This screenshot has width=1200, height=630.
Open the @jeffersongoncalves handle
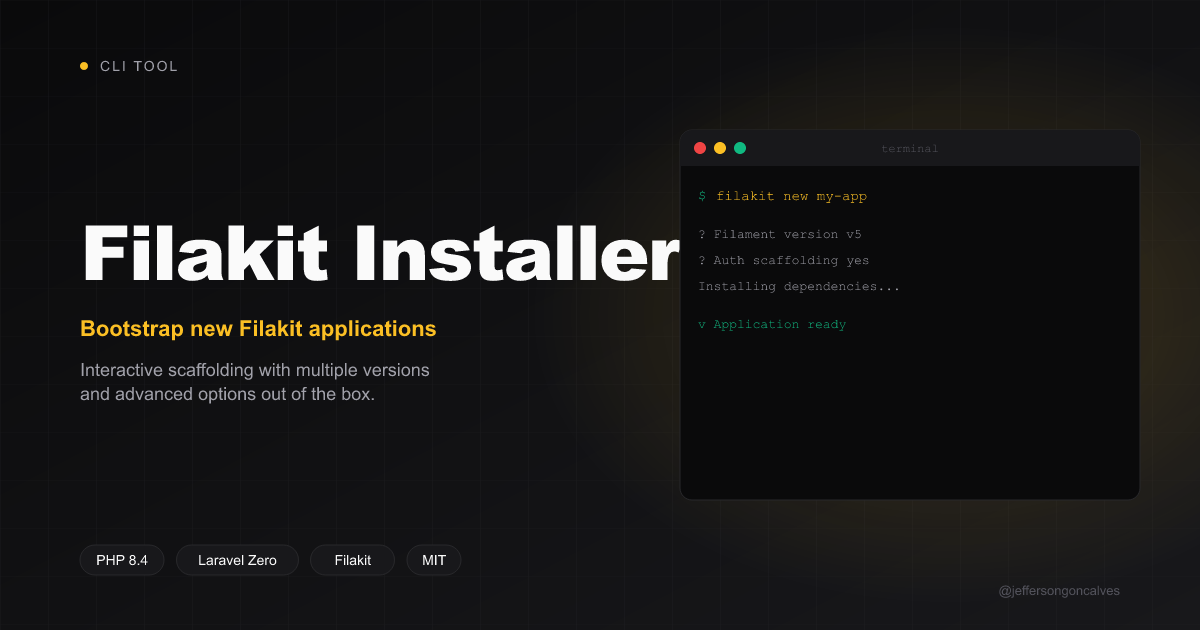[x=1059, y=591]
